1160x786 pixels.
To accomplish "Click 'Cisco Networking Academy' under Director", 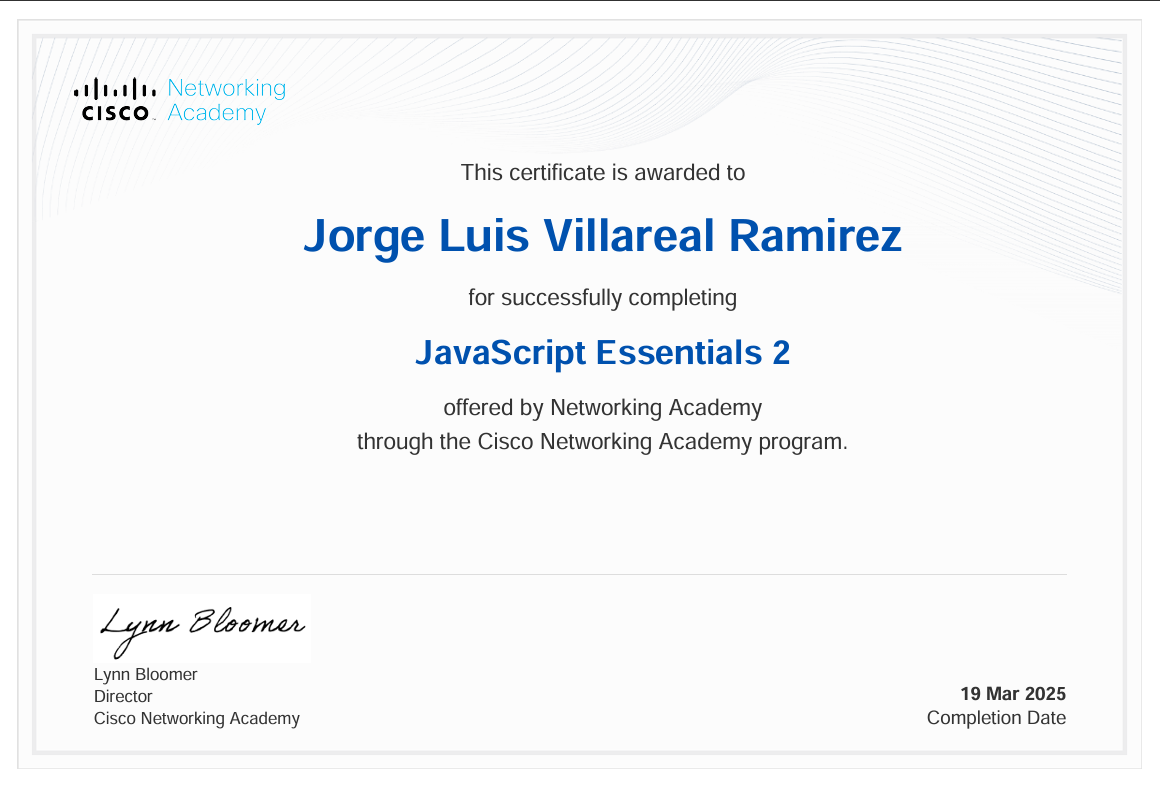I will [x=197, y=719].
